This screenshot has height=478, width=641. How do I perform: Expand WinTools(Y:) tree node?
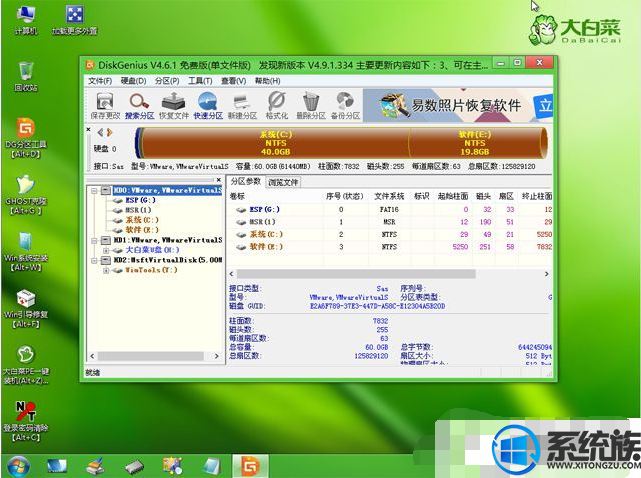pyautogui.click(x=106, y=270)
